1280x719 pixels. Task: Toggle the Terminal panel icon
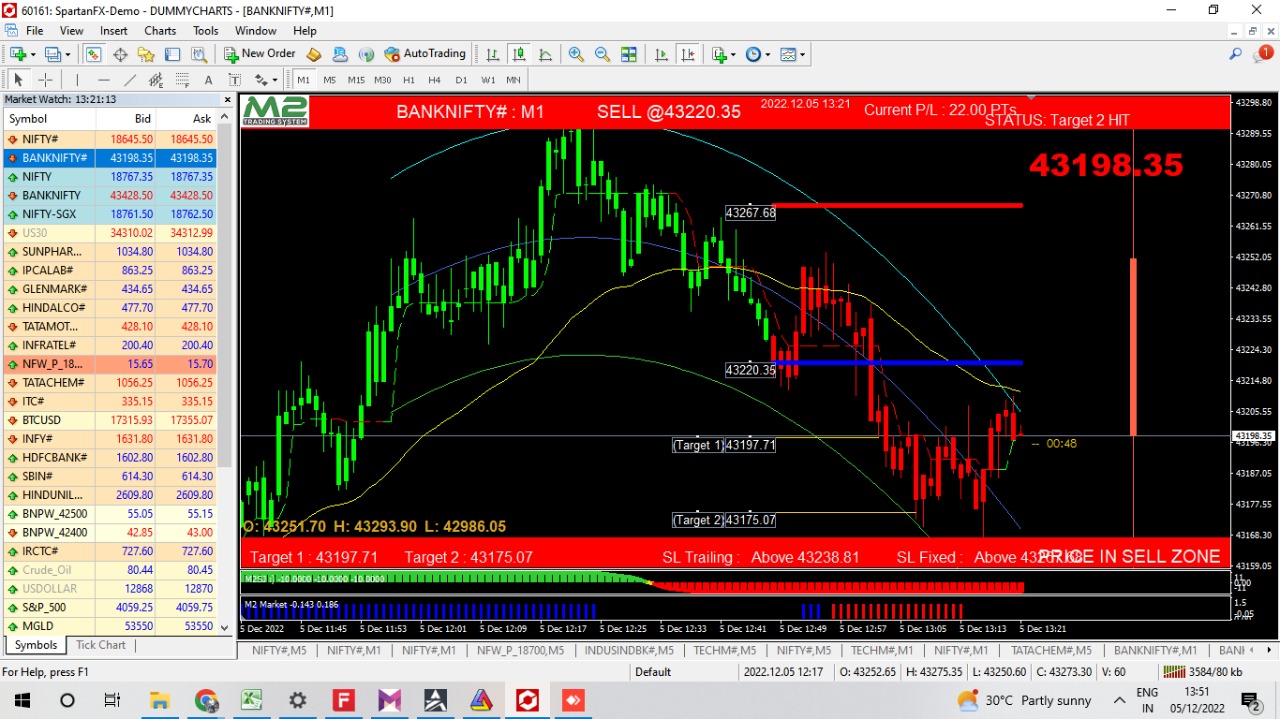coord(173,54)
